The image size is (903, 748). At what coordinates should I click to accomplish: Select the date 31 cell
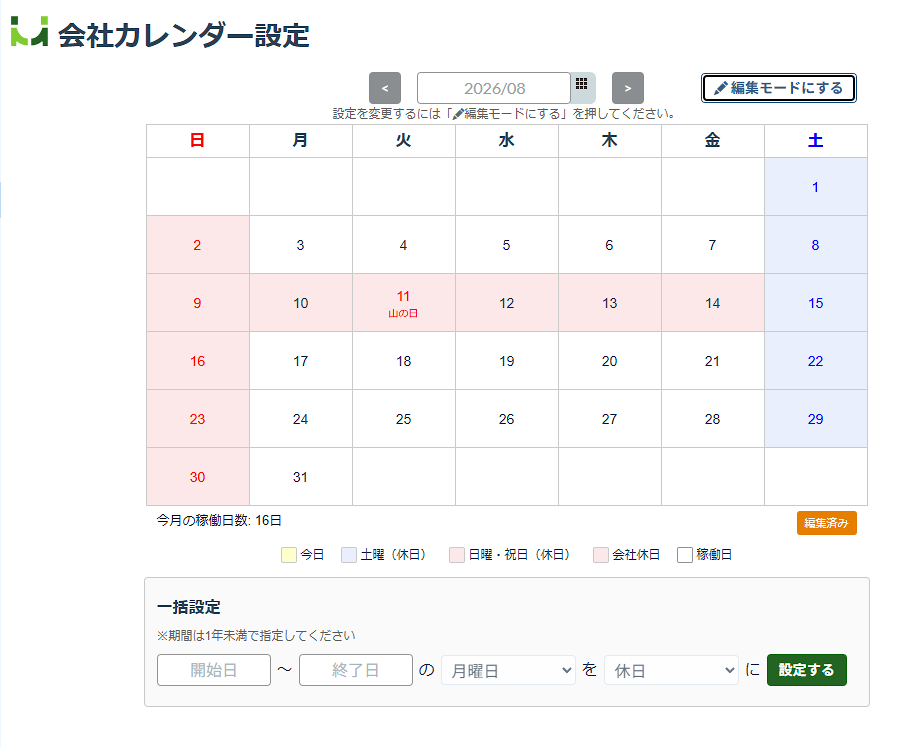(x=301, y=477)
